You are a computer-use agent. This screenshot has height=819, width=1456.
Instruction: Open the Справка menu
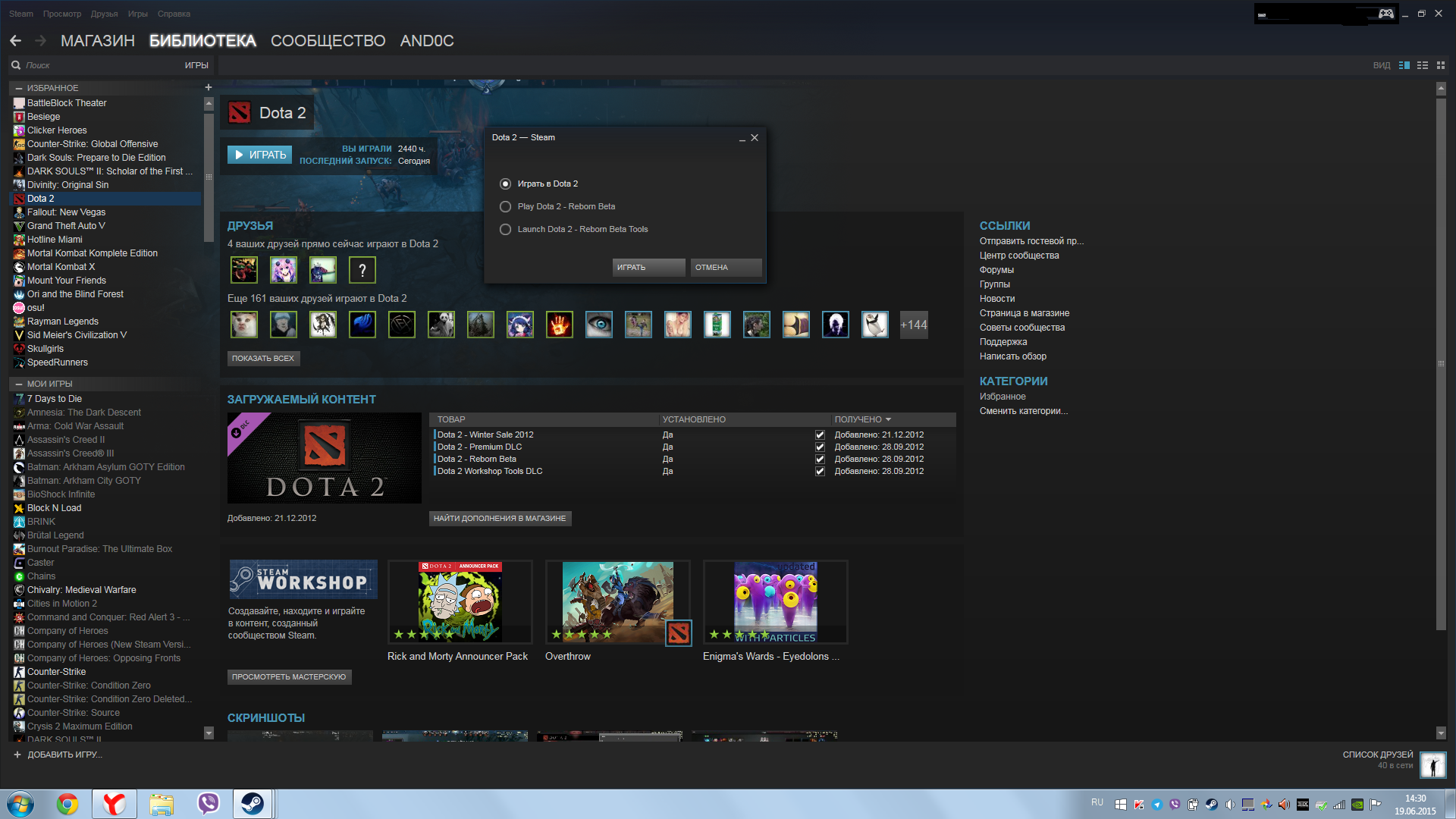tap(174, 14)
